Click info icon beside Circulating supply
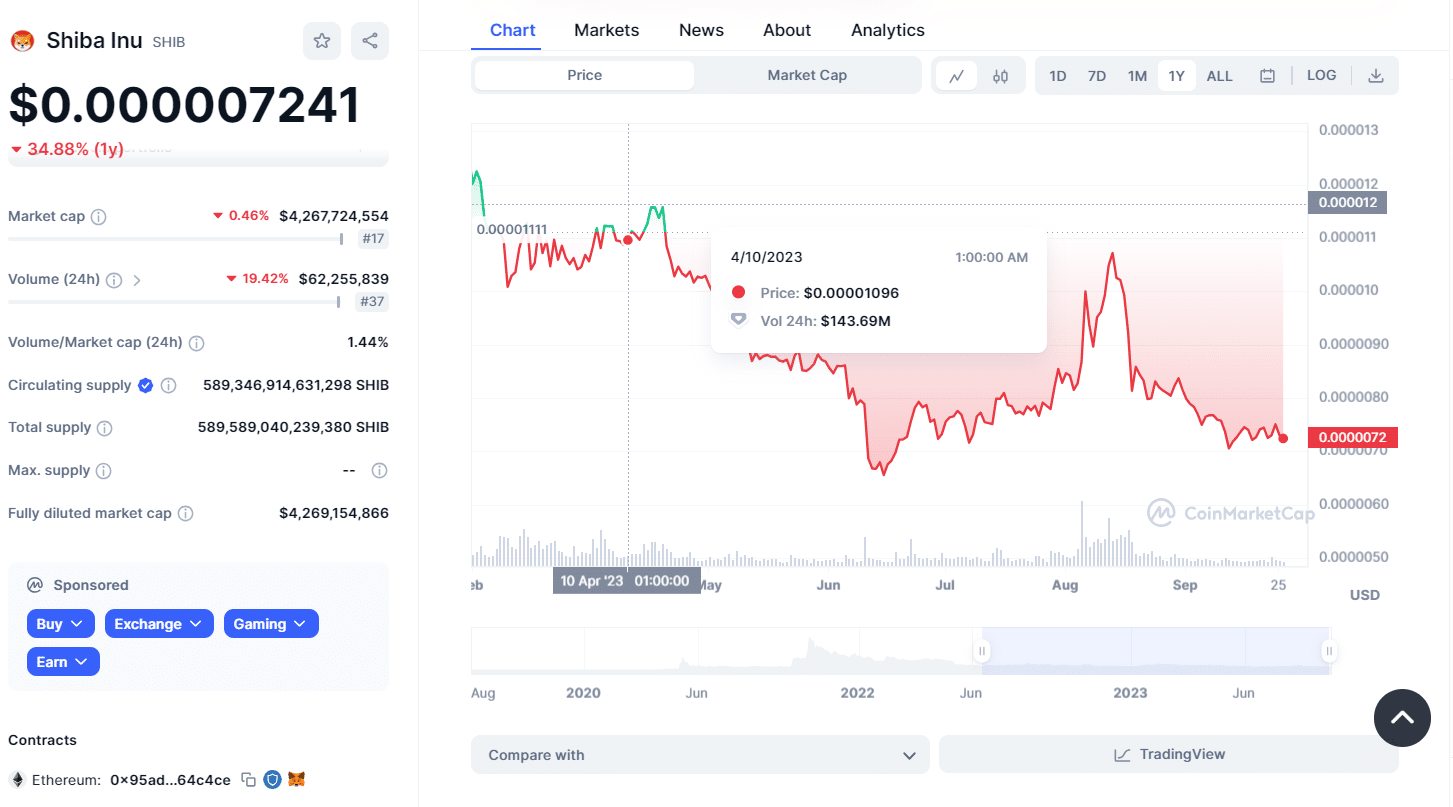Viewport: 1453px width, 807px height. pos(169,385)
